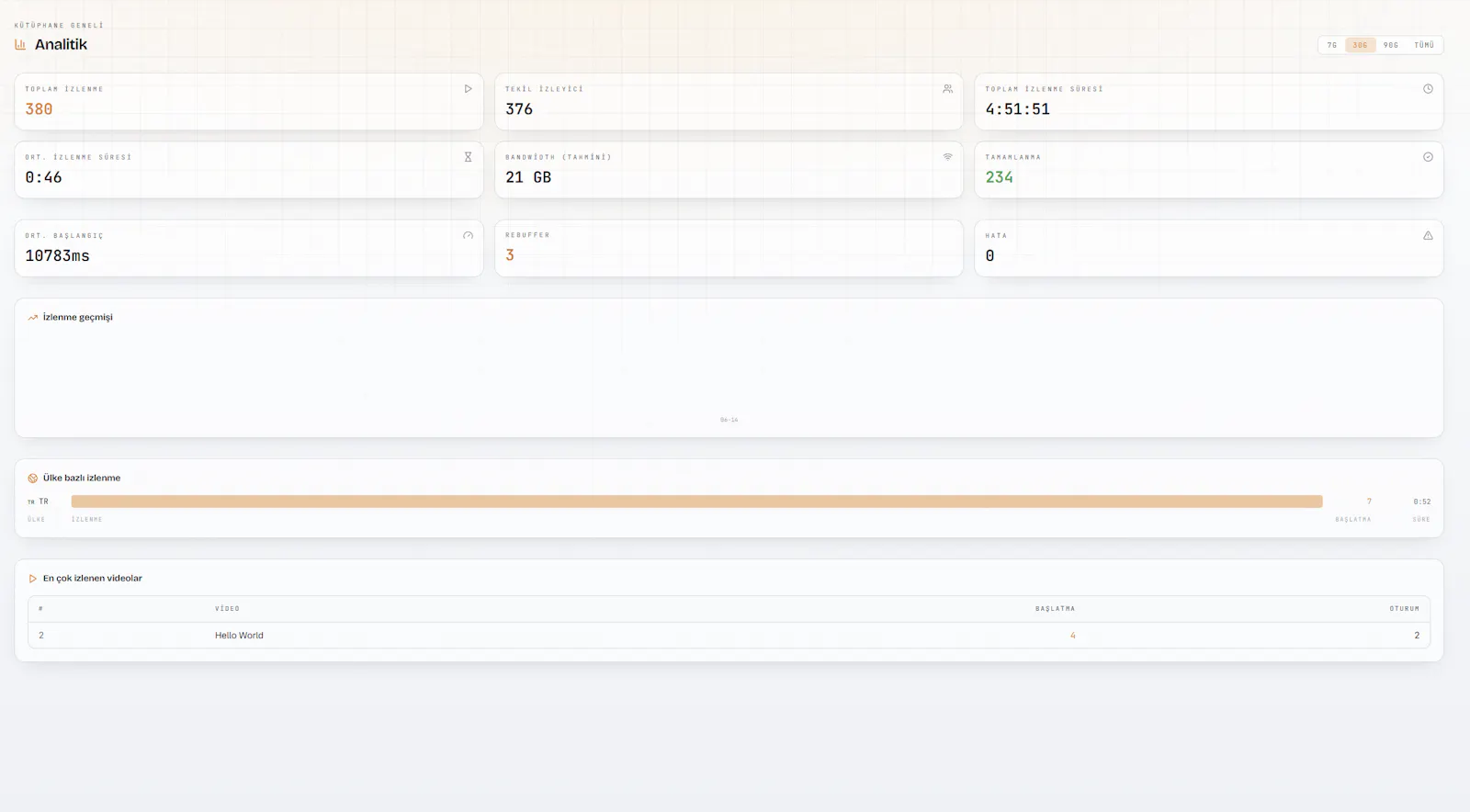Click the TR country progress bar
This screenshot has height=812, width=1470.
696,502
